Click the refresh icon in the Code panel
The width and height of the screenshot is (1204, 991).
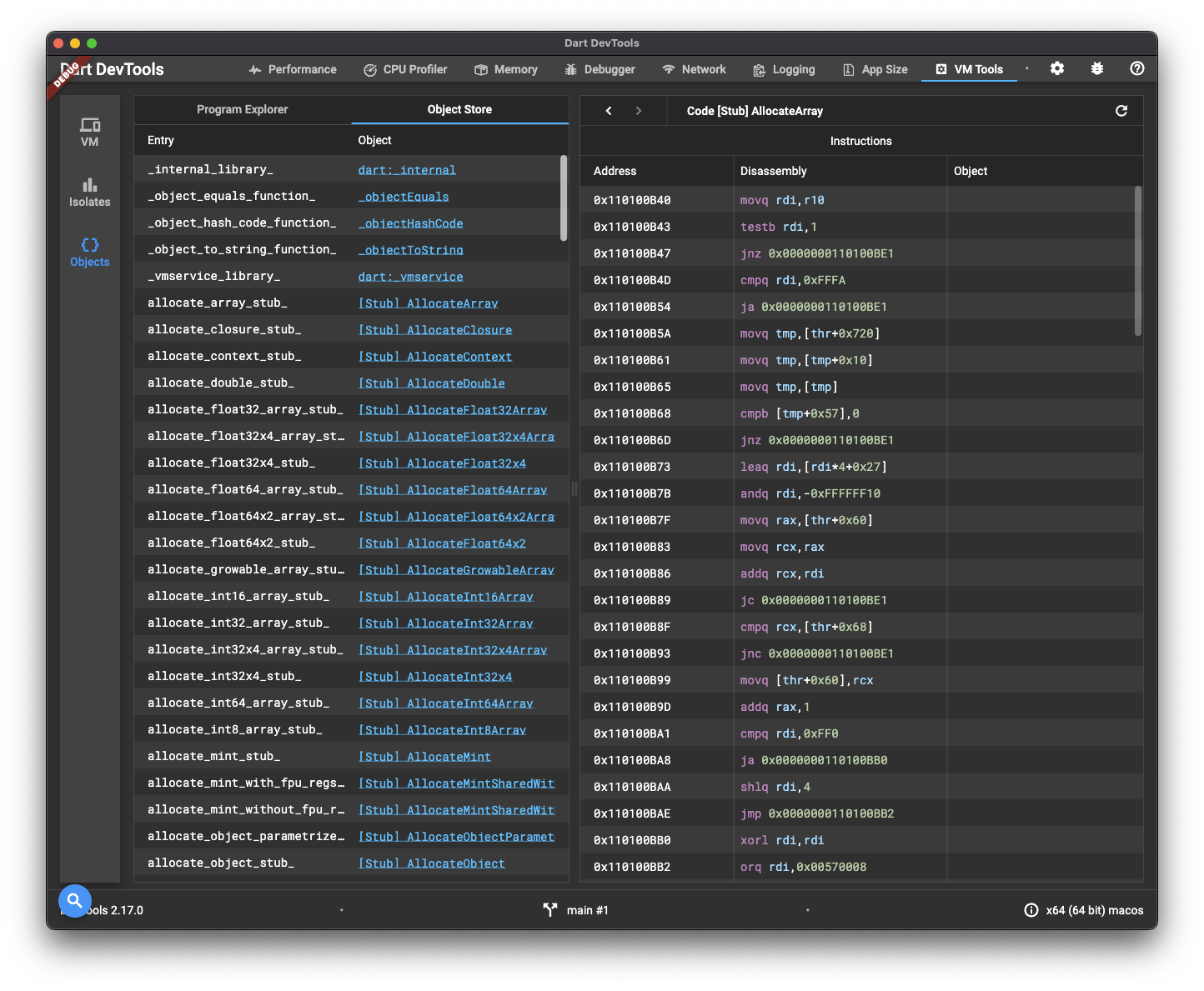tap(1121, 111)
